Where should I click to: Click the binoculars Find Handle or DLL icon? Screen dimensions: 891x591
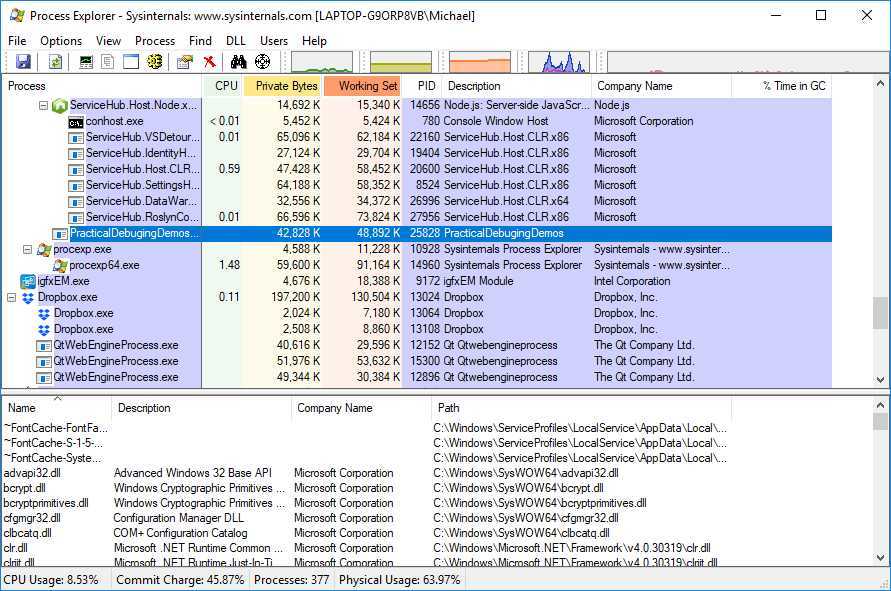[x=238, y=61]
